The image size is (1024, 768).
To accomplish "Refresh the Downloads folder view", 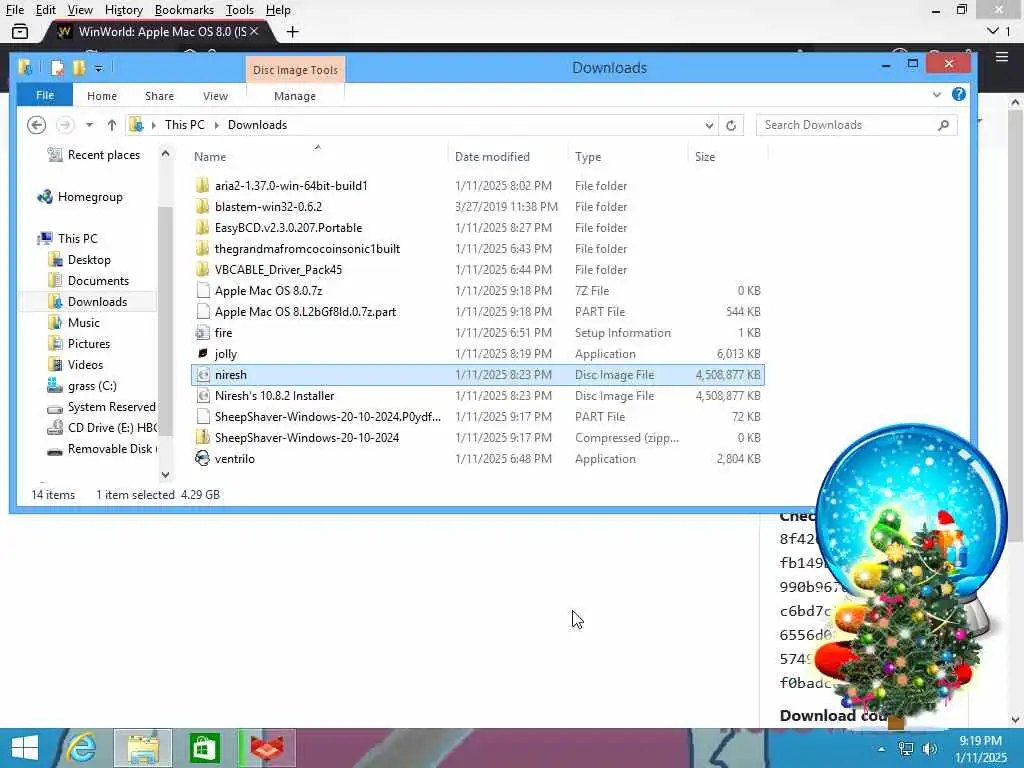I will point(731,125).
